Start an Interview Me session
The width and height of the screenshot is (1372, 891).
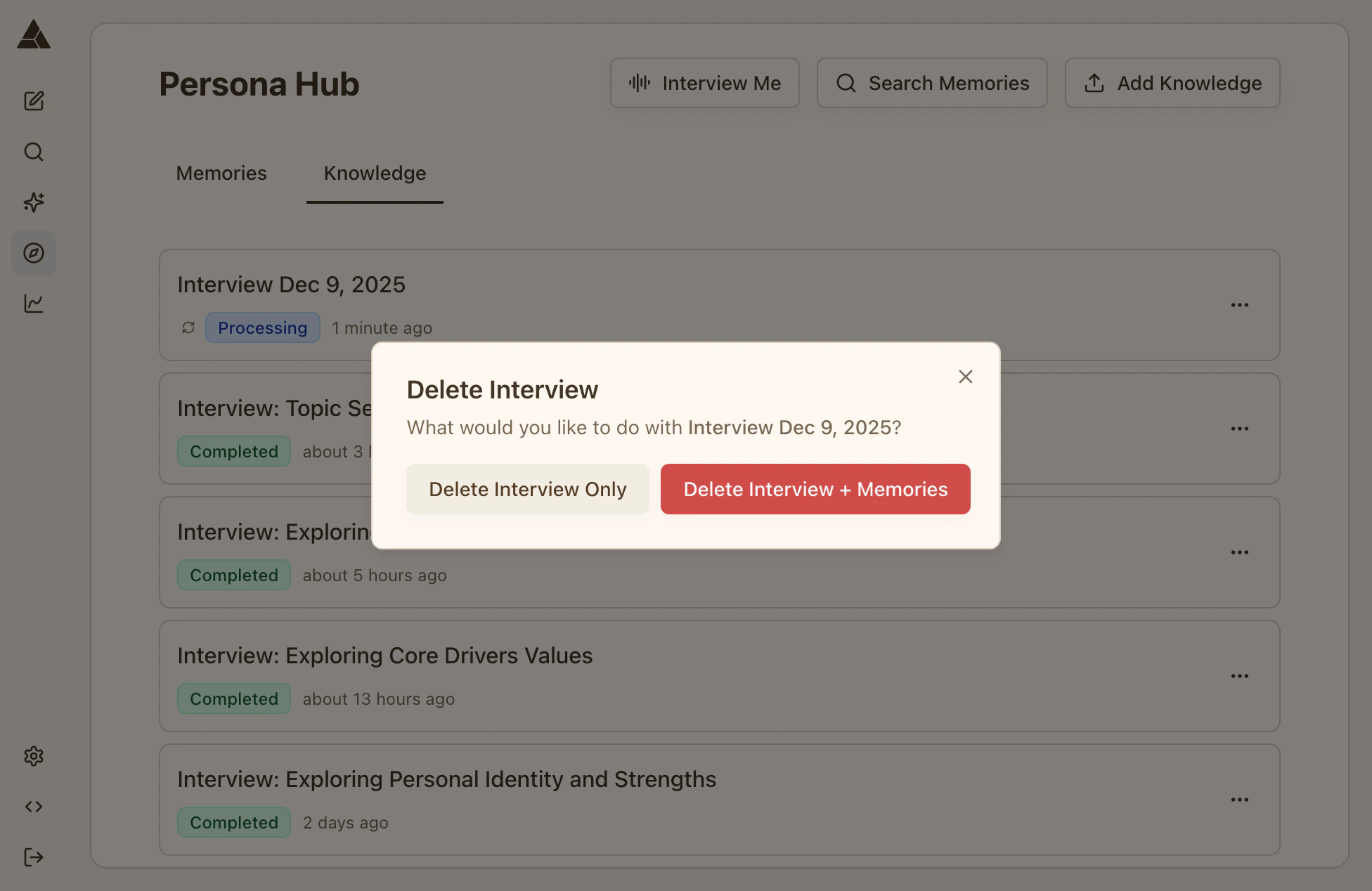(704, 83)
